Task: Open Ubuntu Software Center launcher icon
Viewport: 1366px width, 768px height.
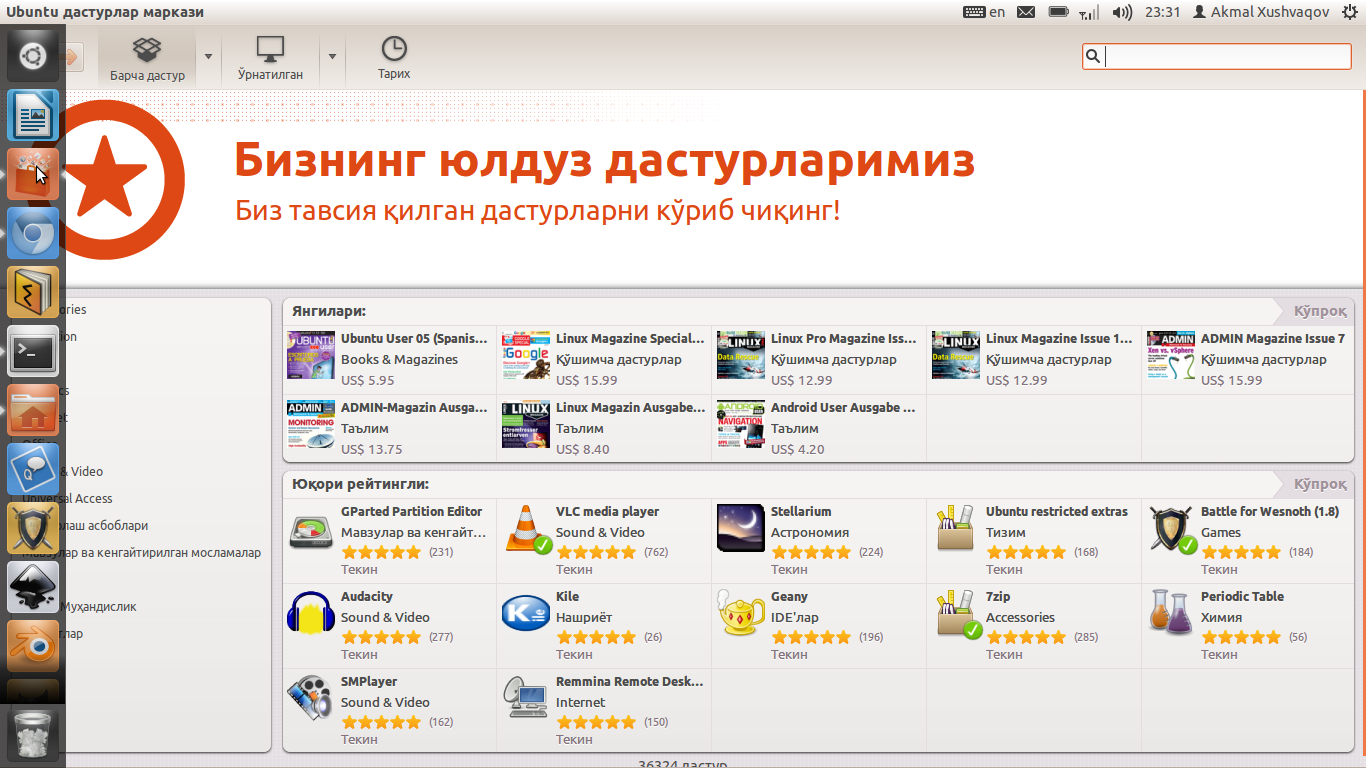Action: 33,174
